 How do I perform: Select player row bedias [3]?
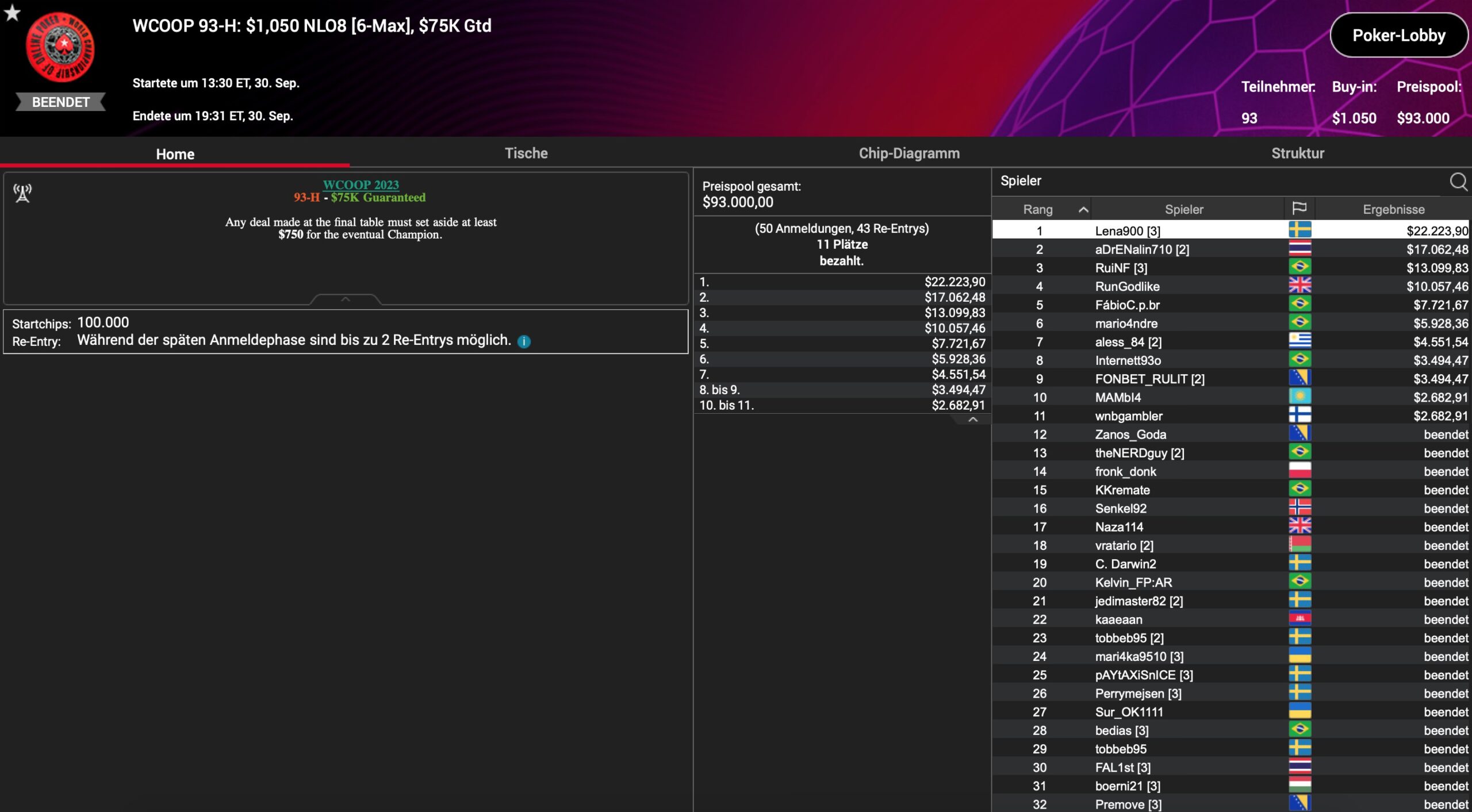coord(1230,730)
